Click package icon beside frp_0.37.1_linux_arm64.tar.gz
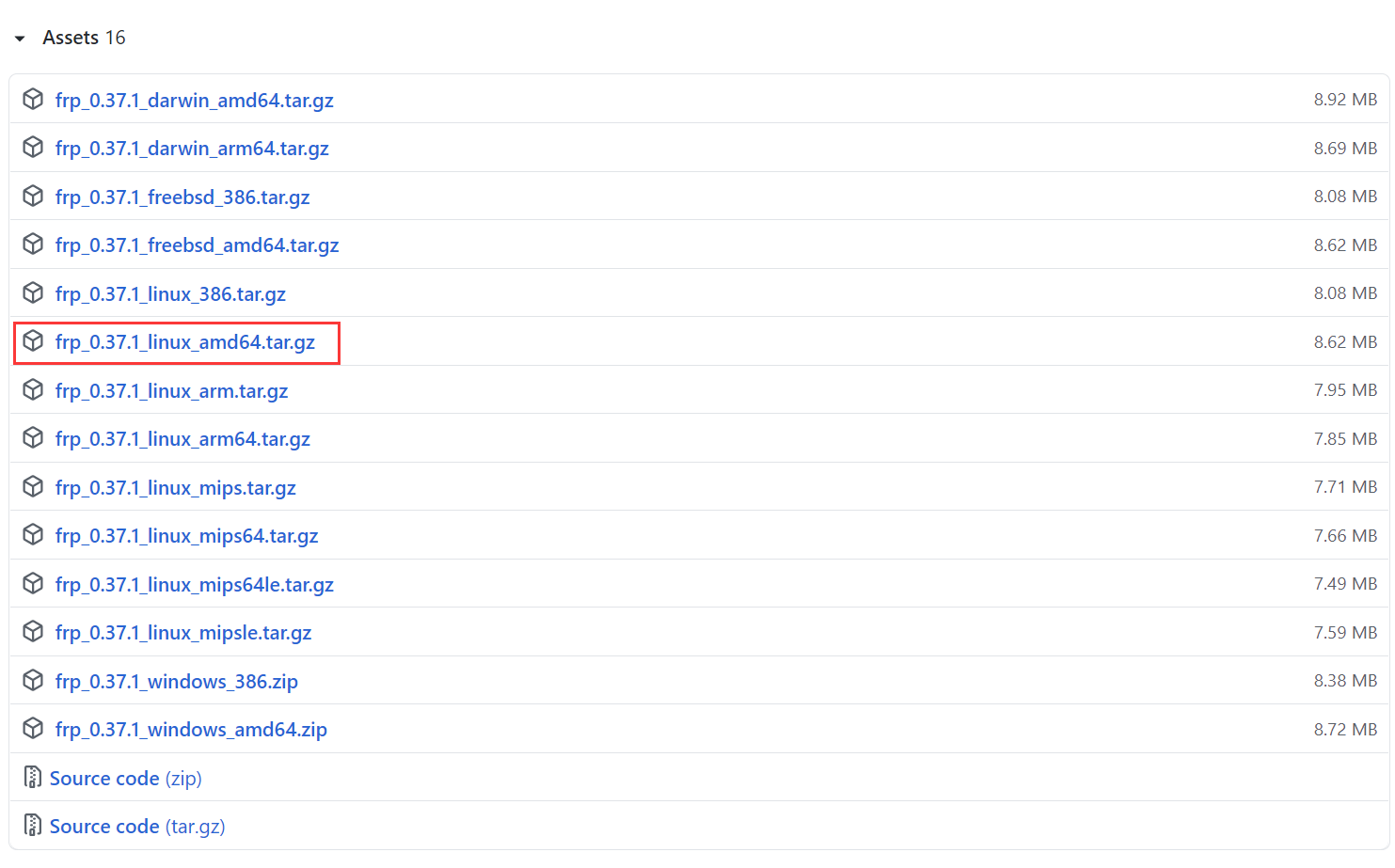 click(33, 438)
